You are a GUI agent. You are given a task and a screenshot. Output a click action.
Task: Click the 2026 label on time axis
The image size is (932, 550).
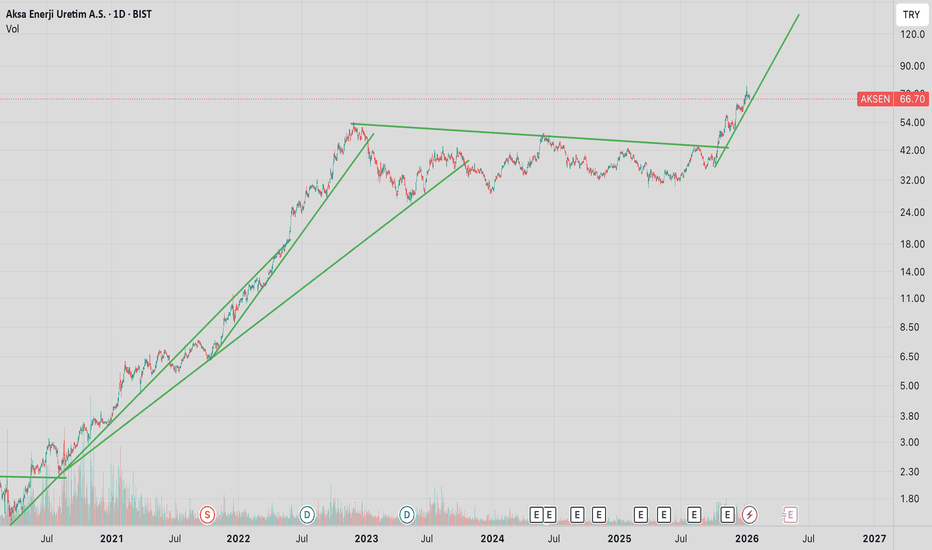pos(747,539)
